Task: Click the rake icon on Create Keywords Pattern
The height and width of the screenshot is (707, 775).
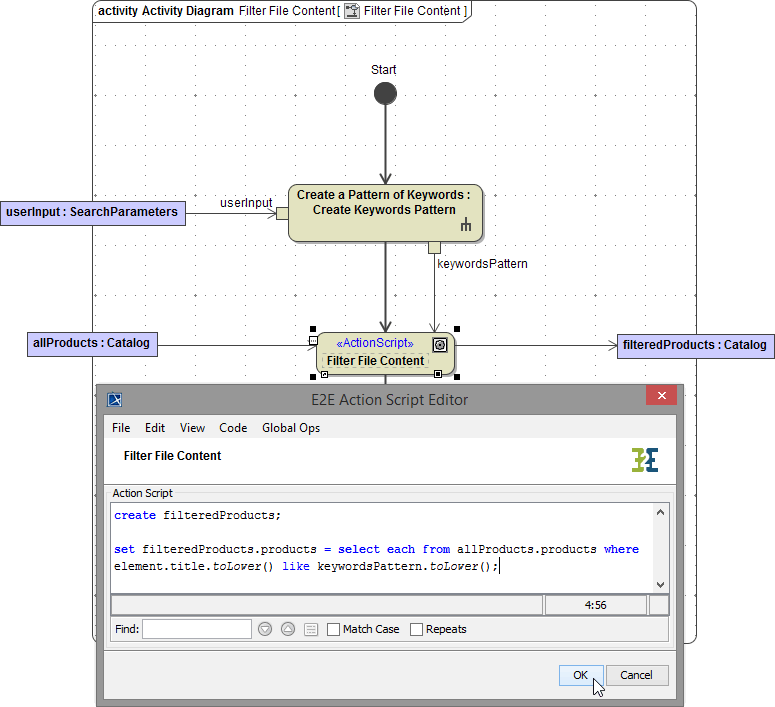Action: pyautogui.click(x=466, y=227)
